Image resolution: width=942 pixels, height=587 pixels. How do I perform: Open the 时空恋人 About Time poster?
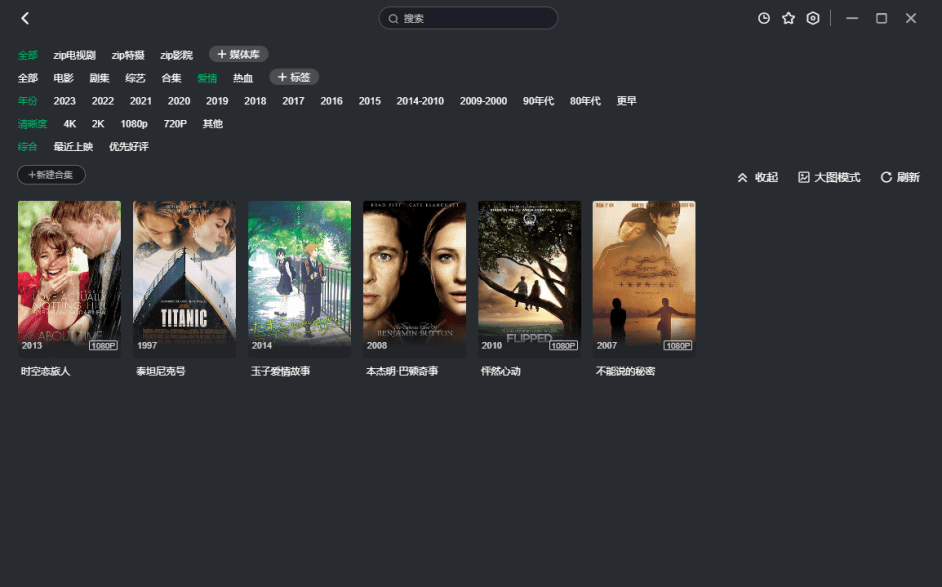[69, 279]
